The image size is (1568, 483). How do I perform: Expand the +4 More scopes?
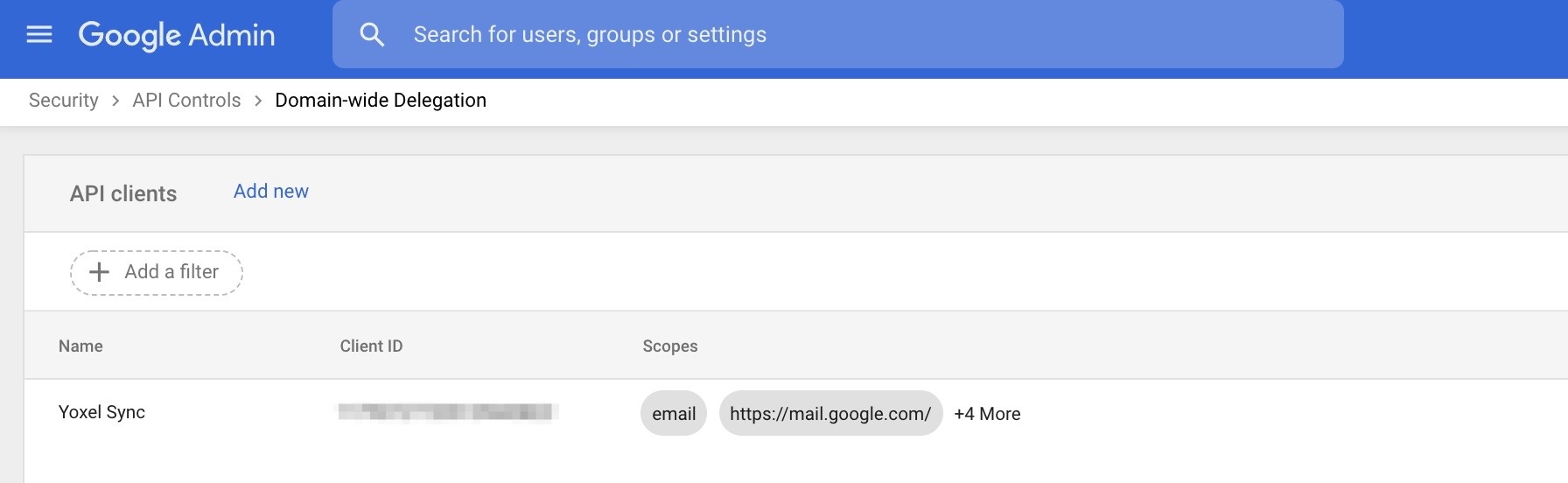[987, 414]
